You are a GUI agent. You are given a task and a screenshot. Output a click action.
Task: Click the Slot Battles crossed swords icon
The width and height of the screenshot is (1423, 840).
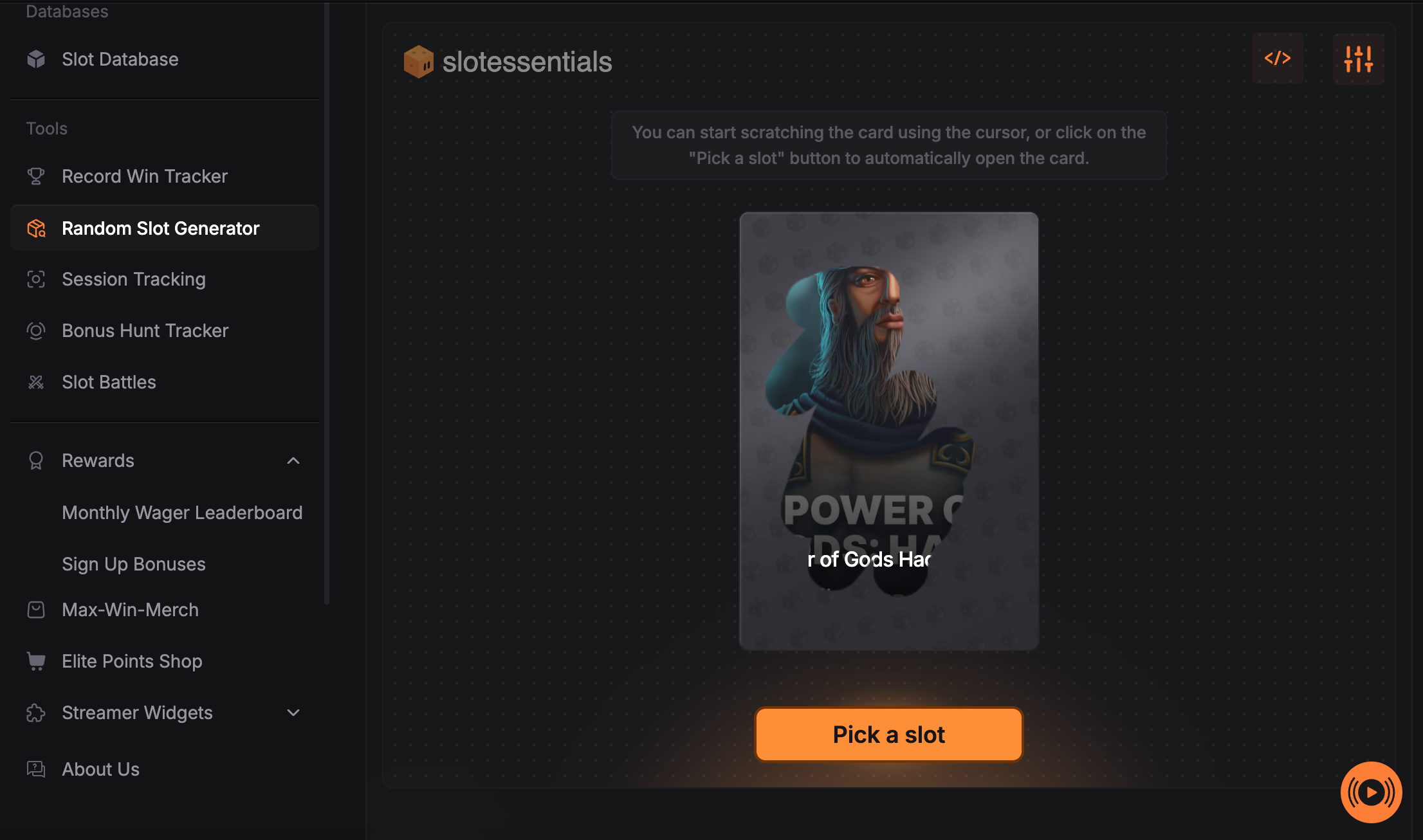(36, 382)
